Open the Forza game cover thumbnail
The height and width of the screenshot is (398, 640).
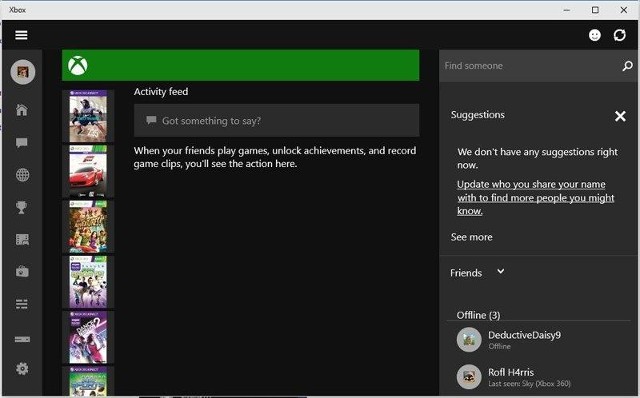[88, 171]
